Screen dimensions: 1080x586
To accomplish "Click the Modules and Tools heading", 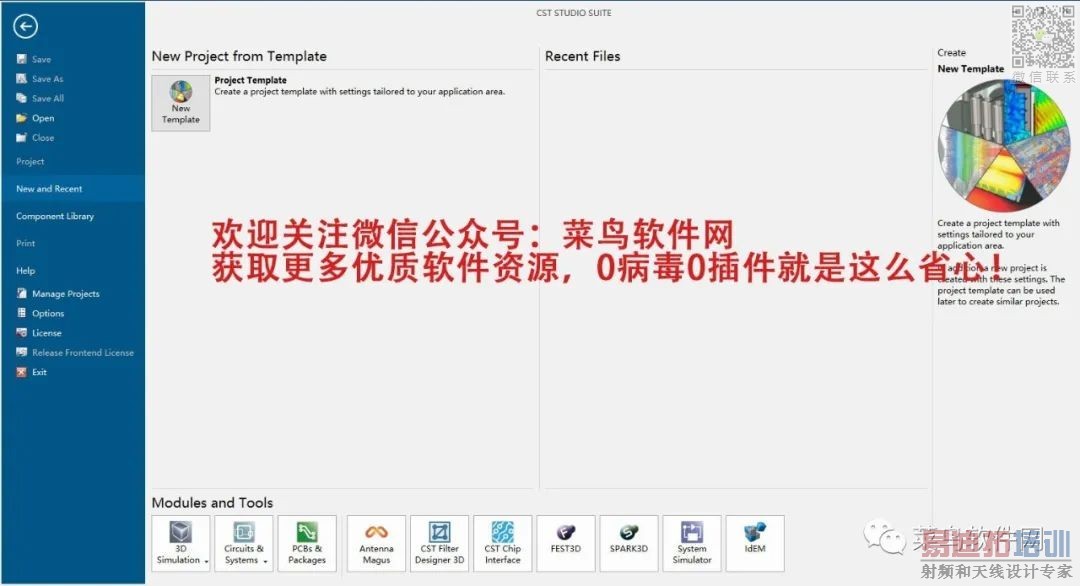I will 212,503.
